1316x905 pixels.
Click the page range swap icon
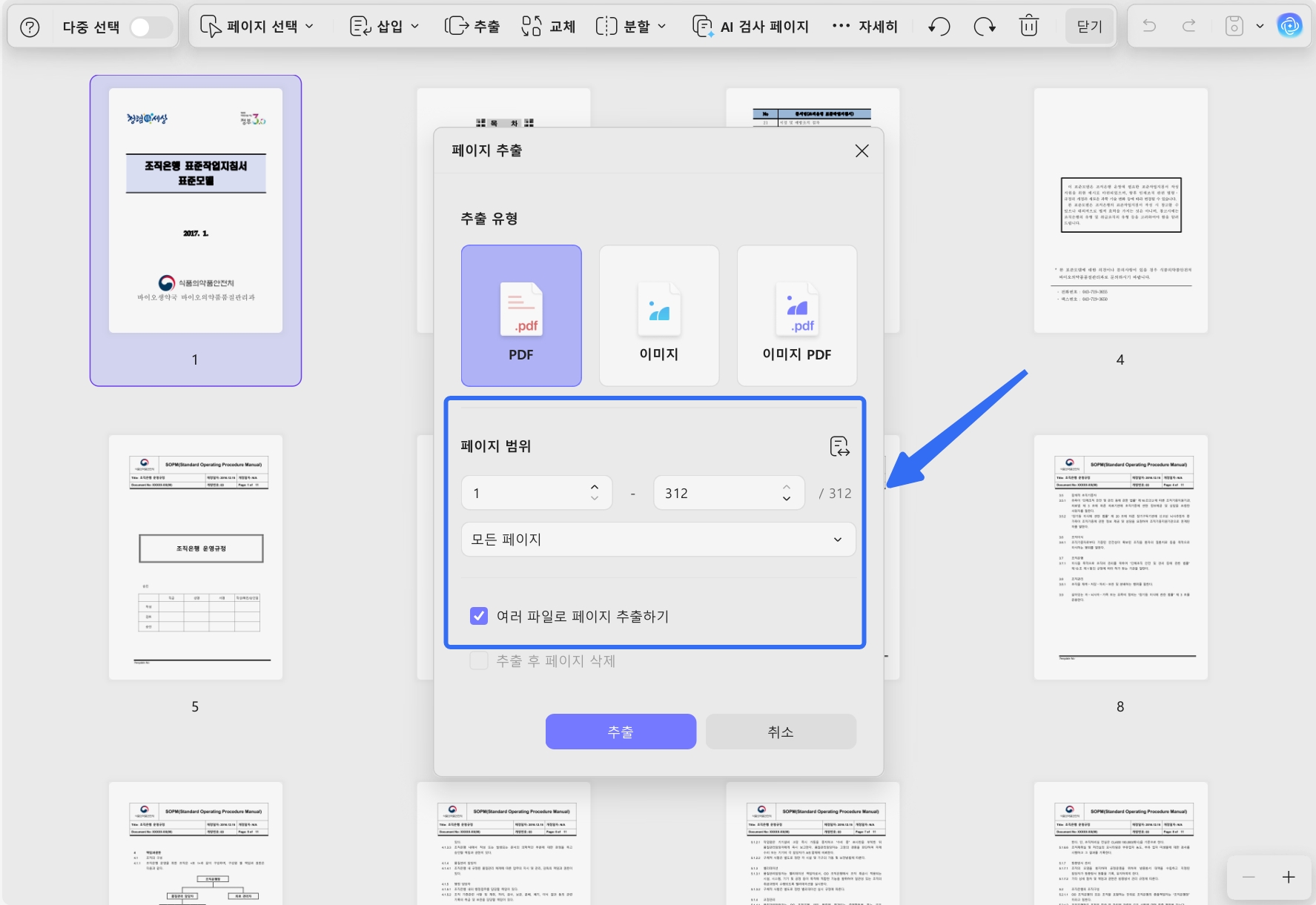(839, 446)
